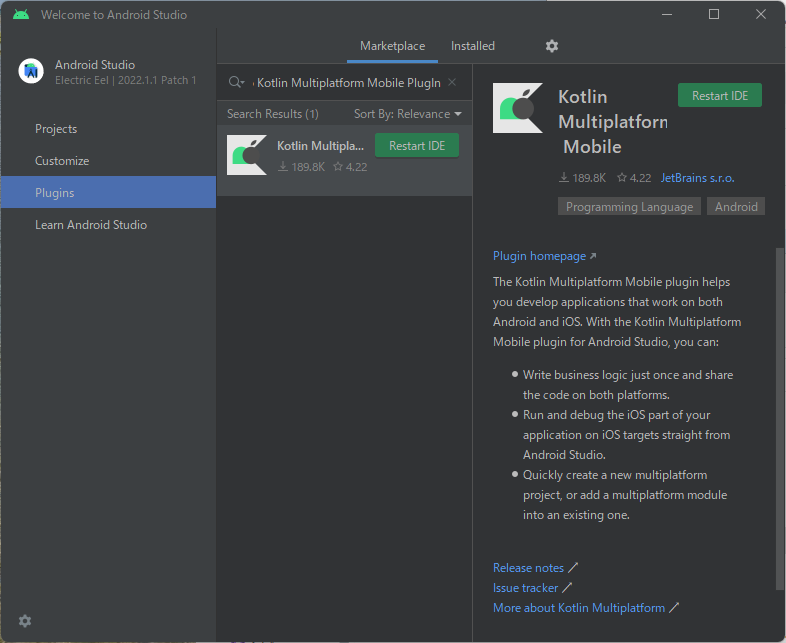Click the Kotlin Multiplatform plugin icon in results
Screen dimensions: 786x643
[x=246, y=155]
